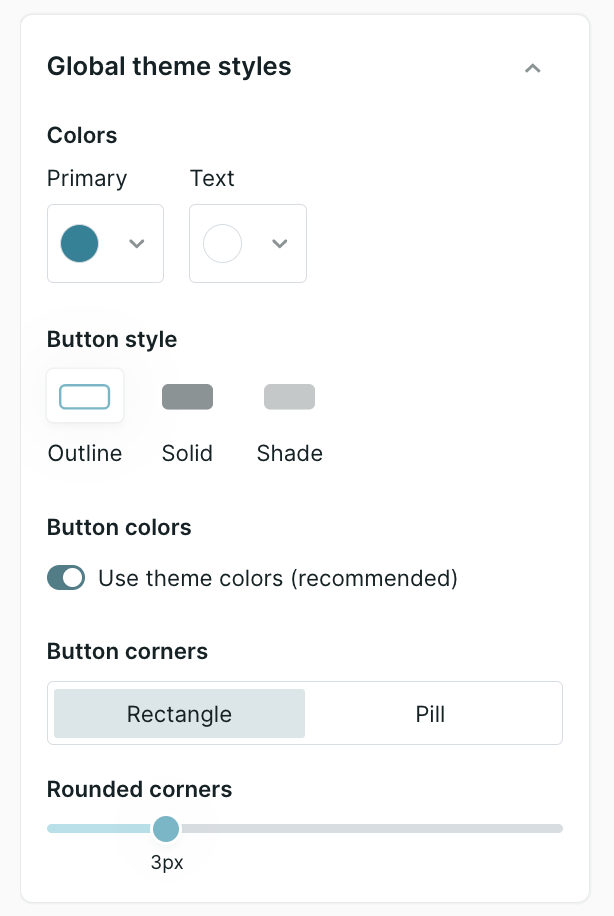Click the Global theme styles heading
Screen dimensions: 614x916
click(169, 67)
